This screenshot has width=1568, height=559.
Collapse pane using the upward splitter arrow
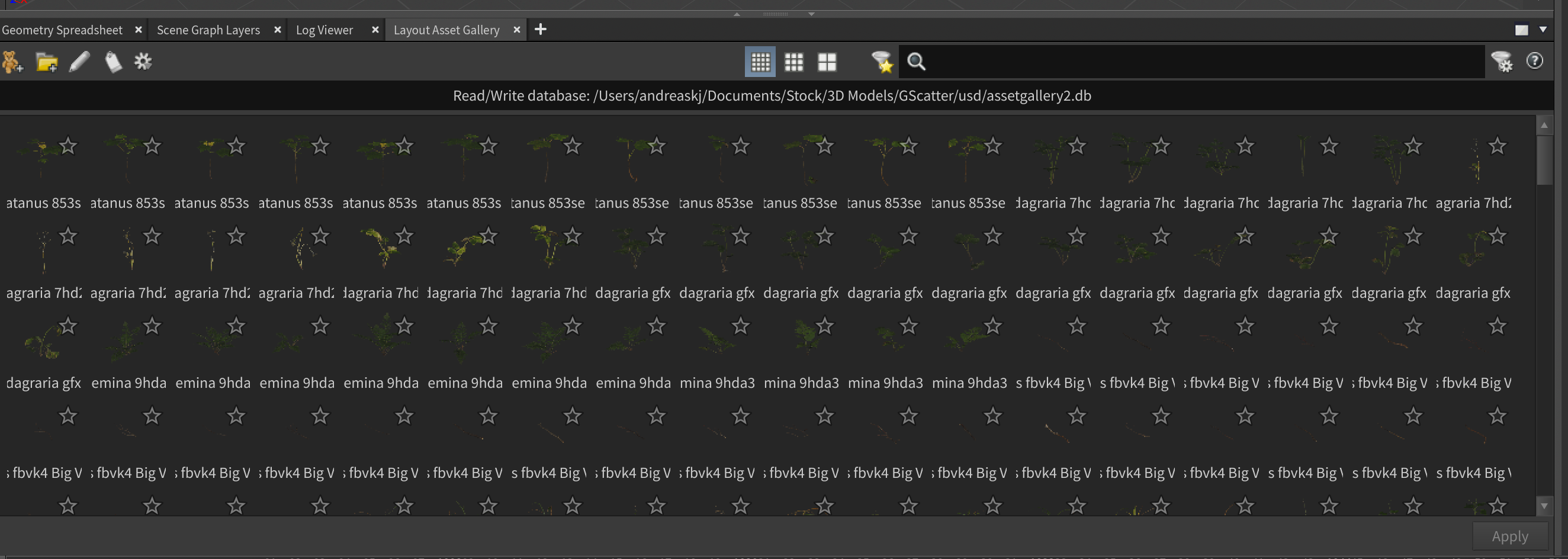[x=737, y=14]
